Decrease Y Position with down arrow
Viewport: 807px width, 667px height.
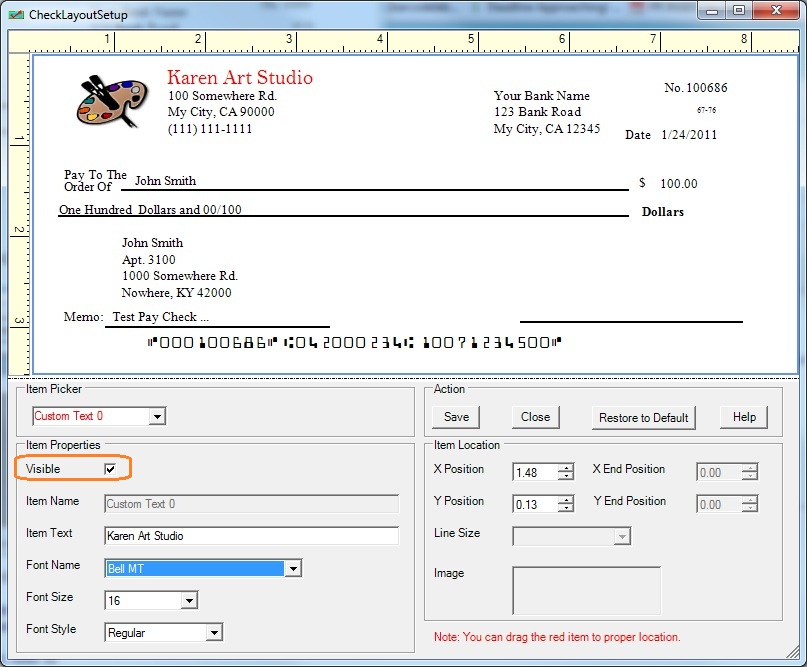566,509
